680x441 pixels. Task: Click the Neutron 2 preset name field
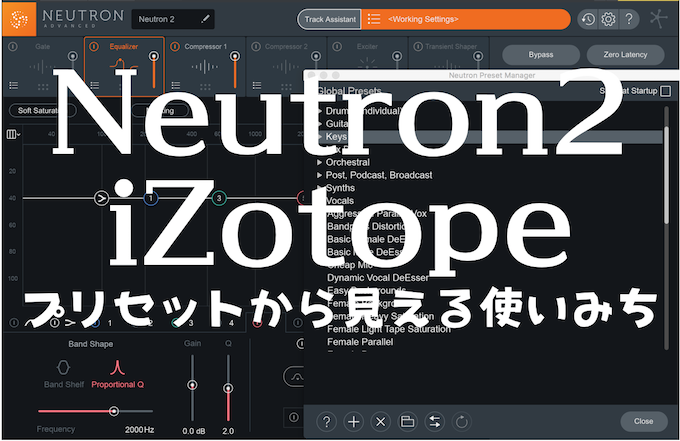[x=173, y=19]
